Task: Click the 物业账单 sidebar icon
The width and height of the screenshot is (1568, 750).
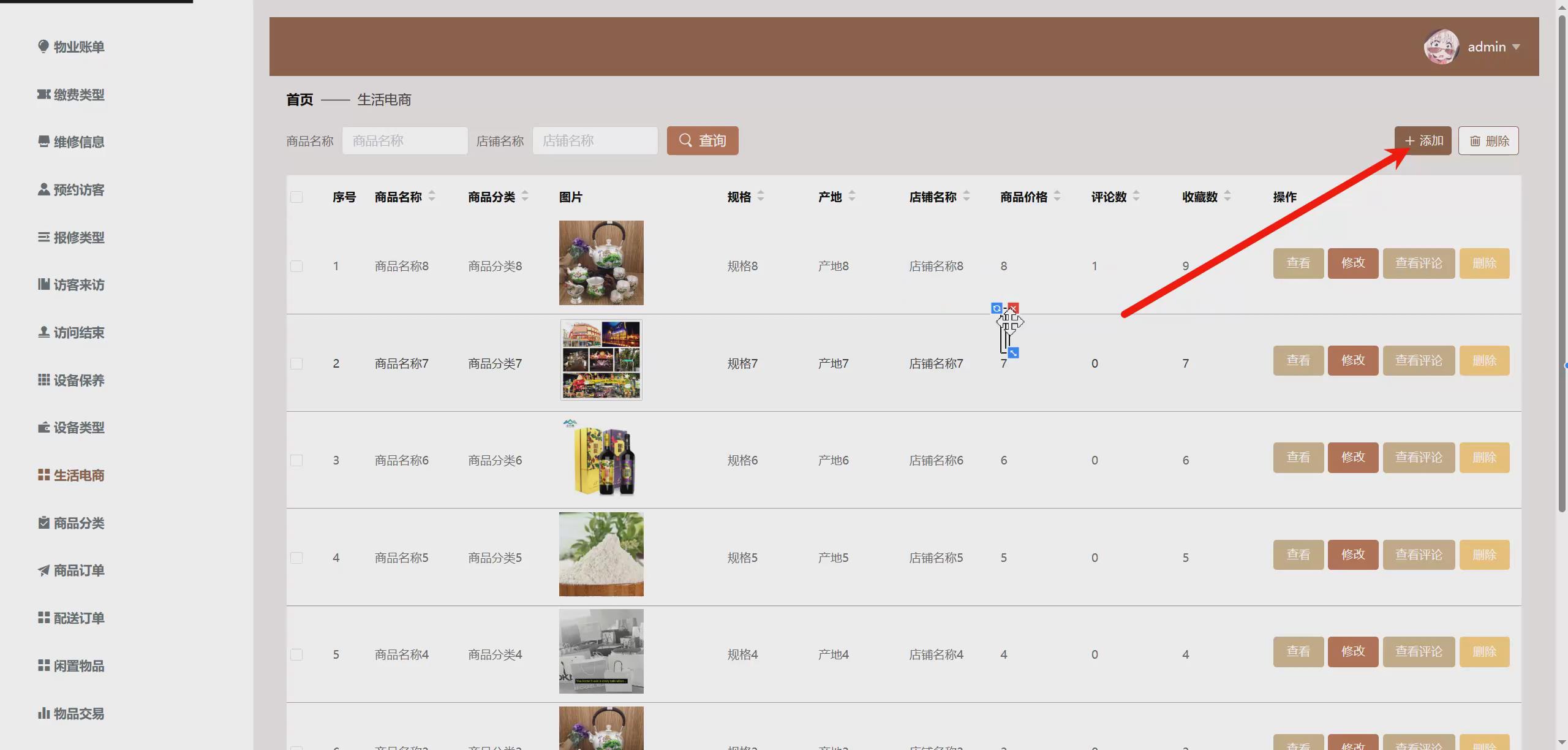Action: tap(43, 47)
